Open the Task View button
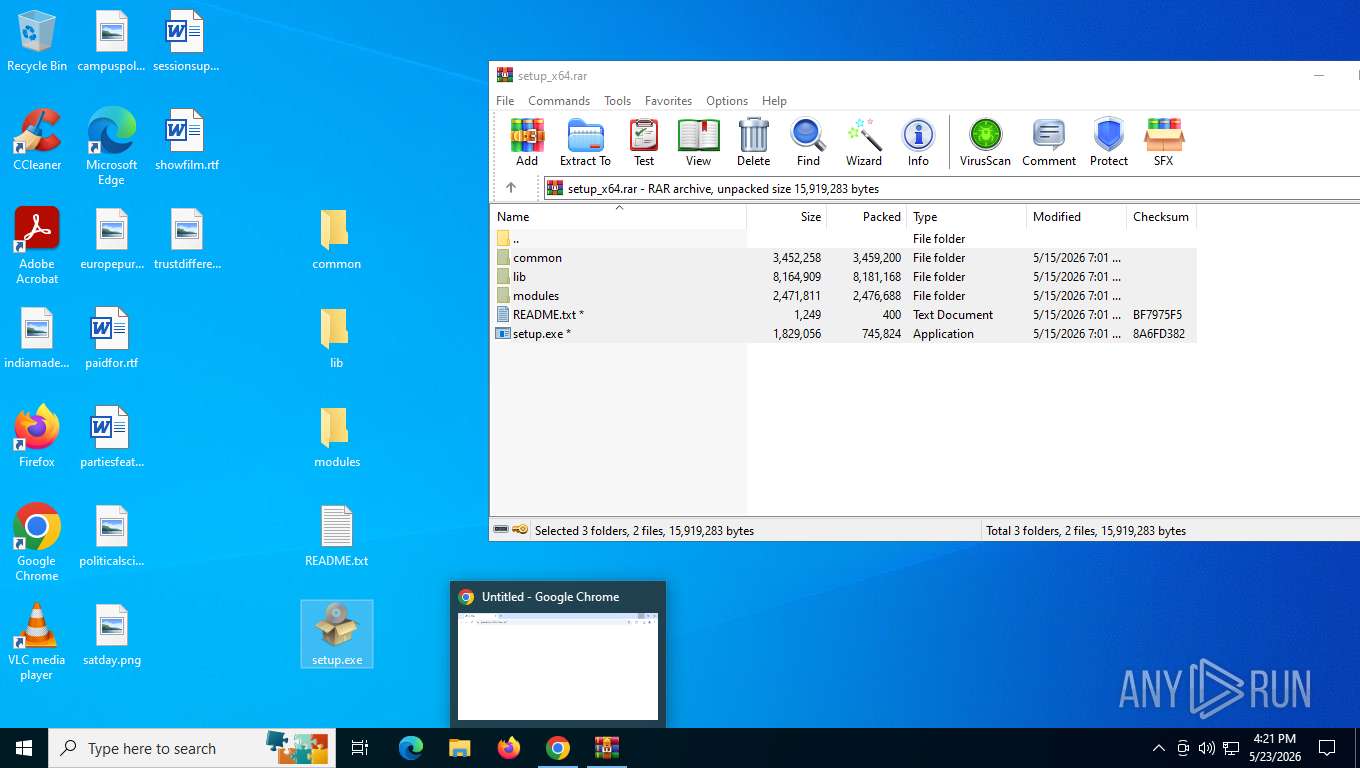1360x768 pixels. click(x=360, y=748)
